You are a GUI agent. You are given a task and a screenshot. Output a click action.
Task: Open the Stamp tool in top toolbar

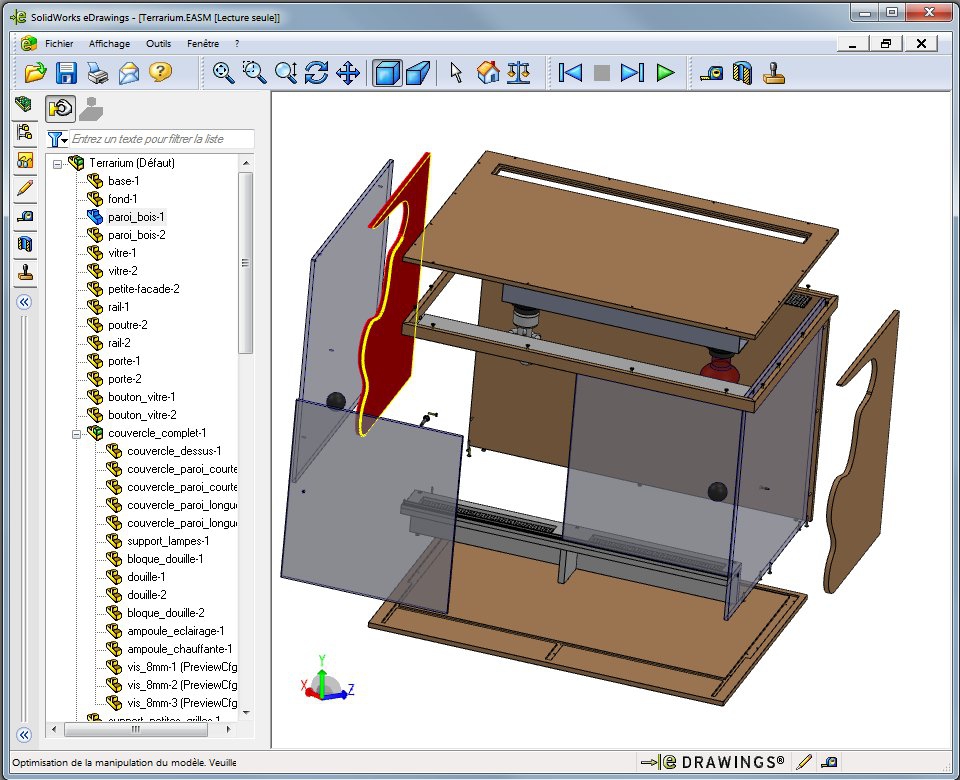[774, 73]
